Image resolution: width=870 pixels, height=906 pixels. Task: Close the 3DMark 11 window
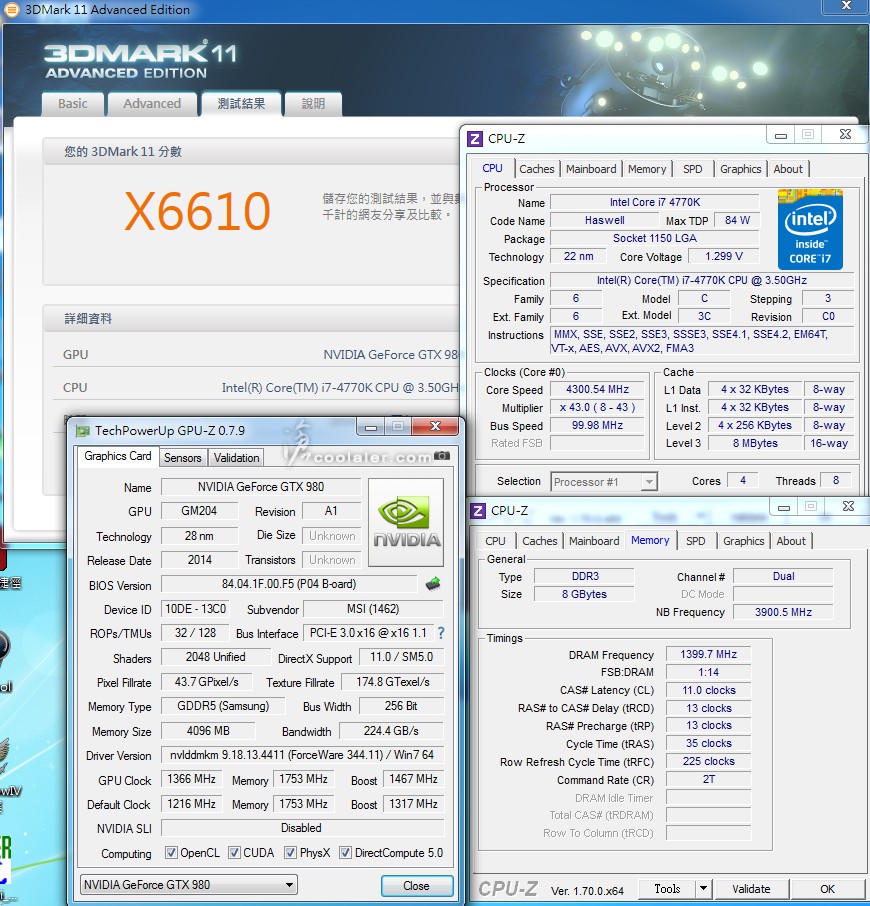coord(846,6)
